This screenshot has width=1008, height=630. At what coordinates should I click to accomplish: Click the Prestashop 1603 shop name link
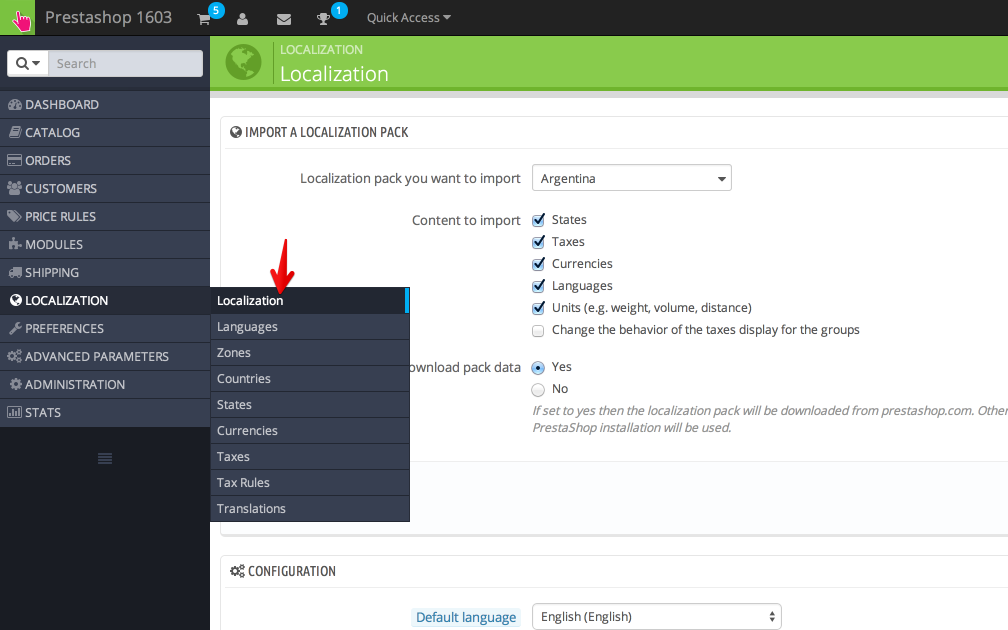pyautogui.click(x=108, y=18)
